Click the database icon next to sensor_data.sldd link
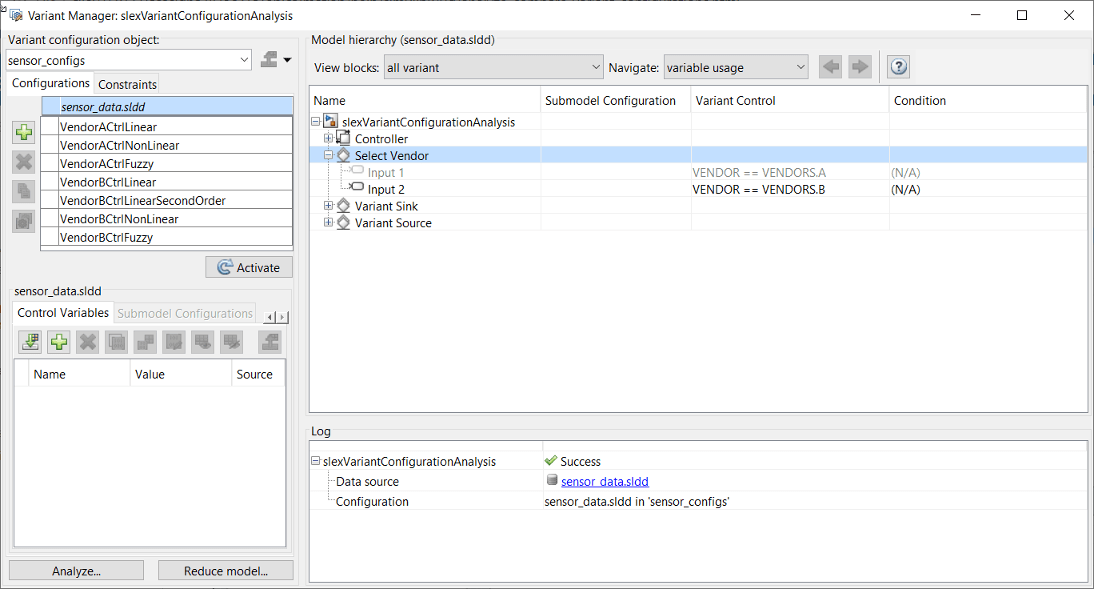This screenshot has width=1094, height=589. pyautogui.click(x=552, y=480)
